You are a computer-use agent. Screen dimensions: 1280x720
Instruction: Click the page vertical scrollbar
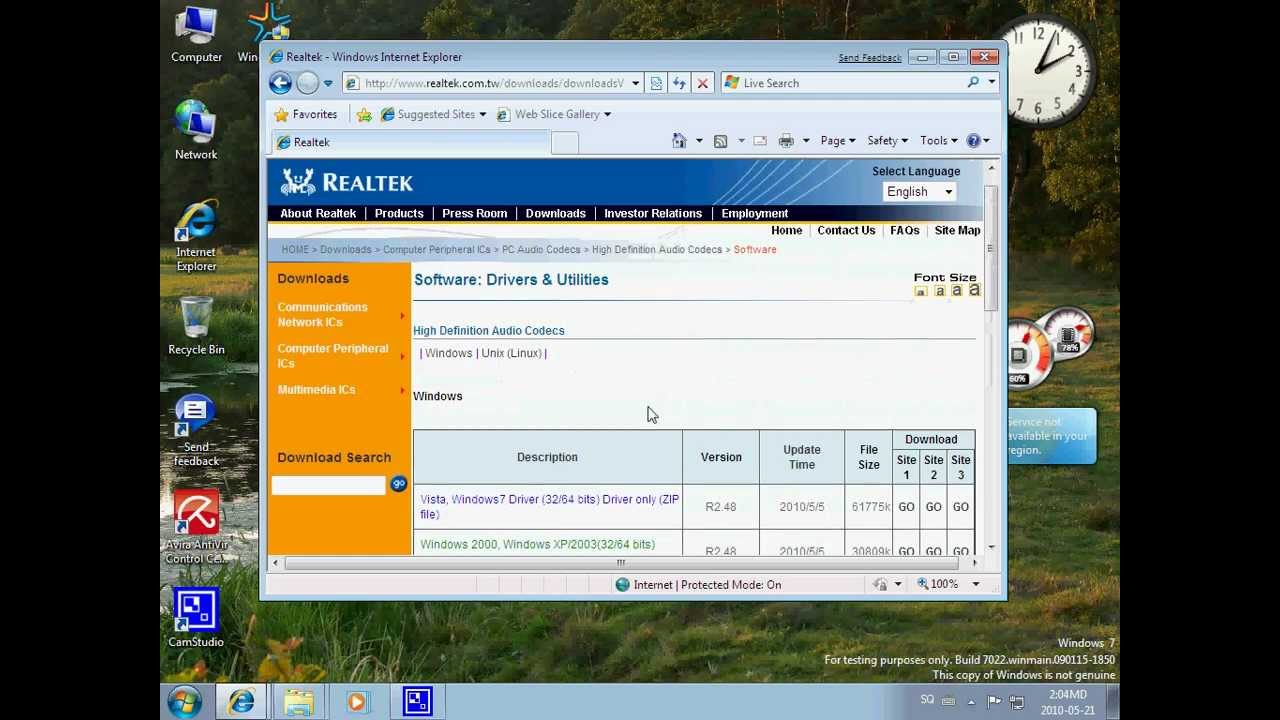click(991, 250)
